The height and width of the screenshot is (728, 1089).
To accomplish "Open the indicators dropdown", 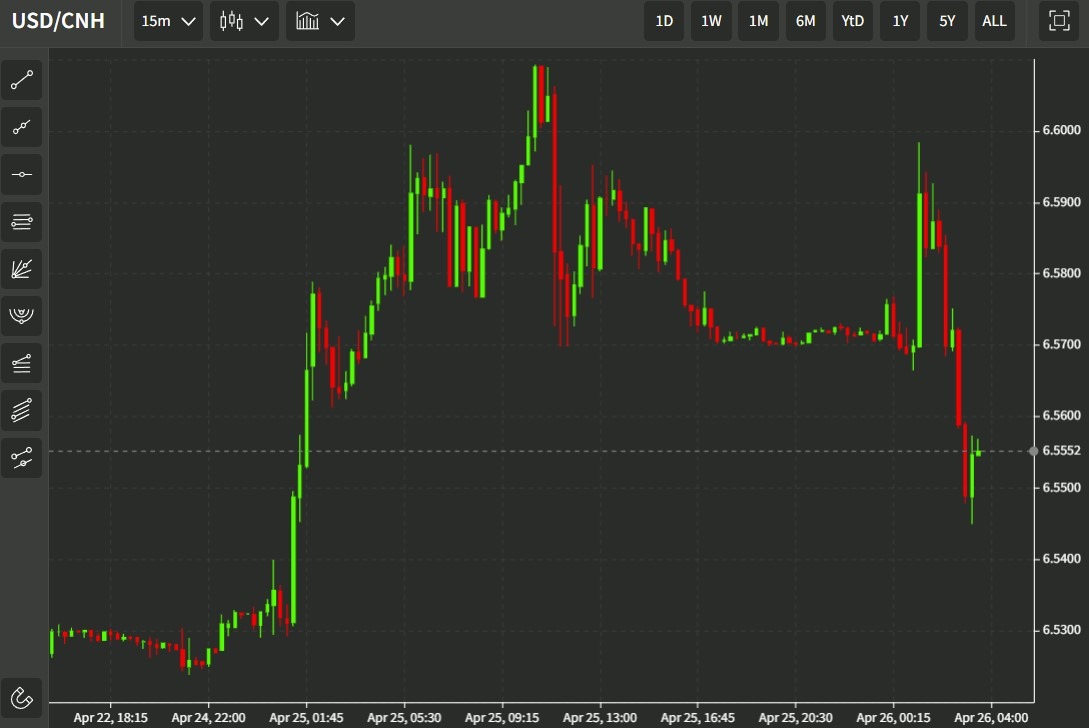I will coord(320,21).
